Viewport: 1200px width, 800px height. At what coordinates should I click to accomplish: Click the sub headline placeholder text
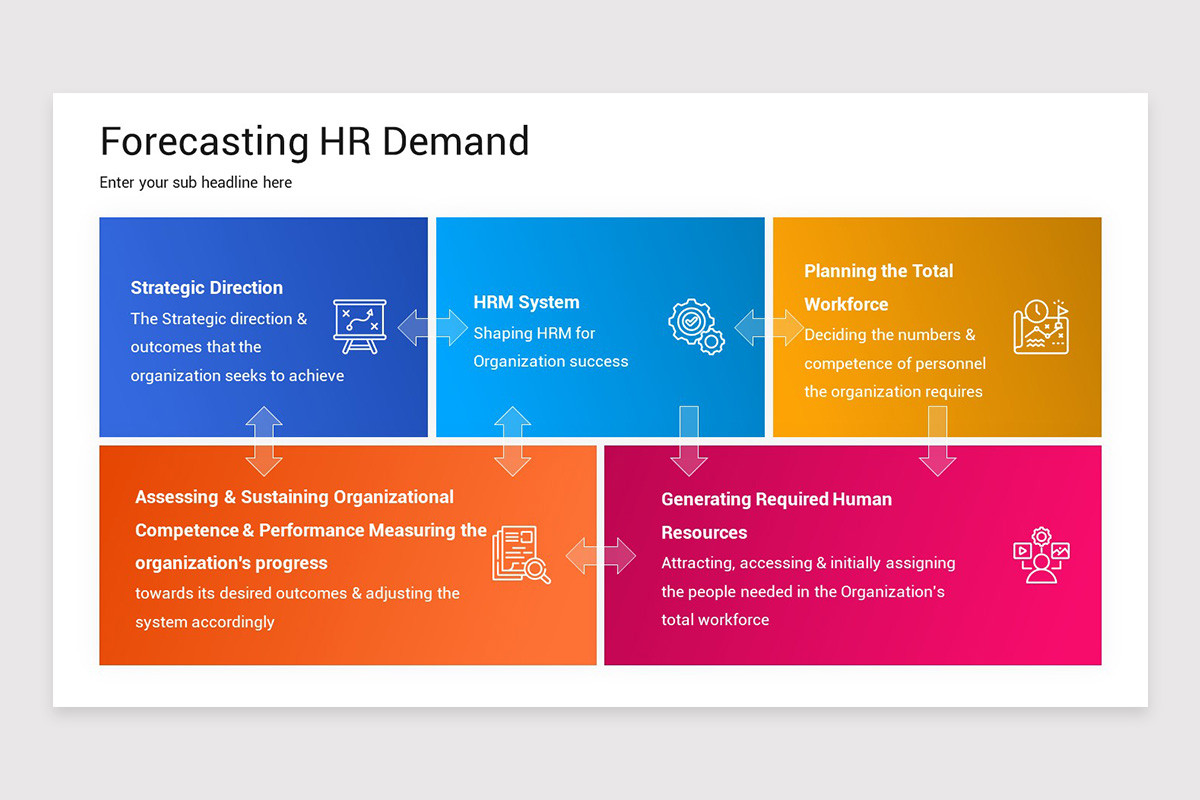pos(195,182)
